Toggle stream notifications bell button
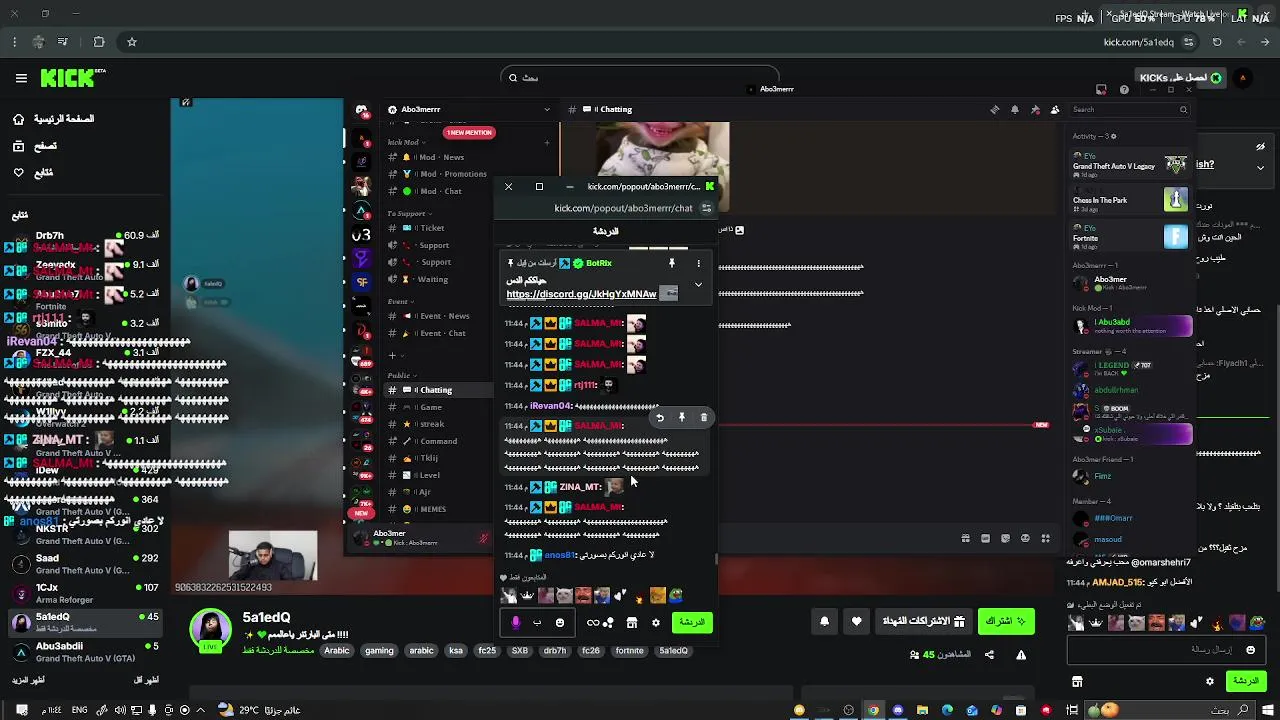 coord(825,621)
